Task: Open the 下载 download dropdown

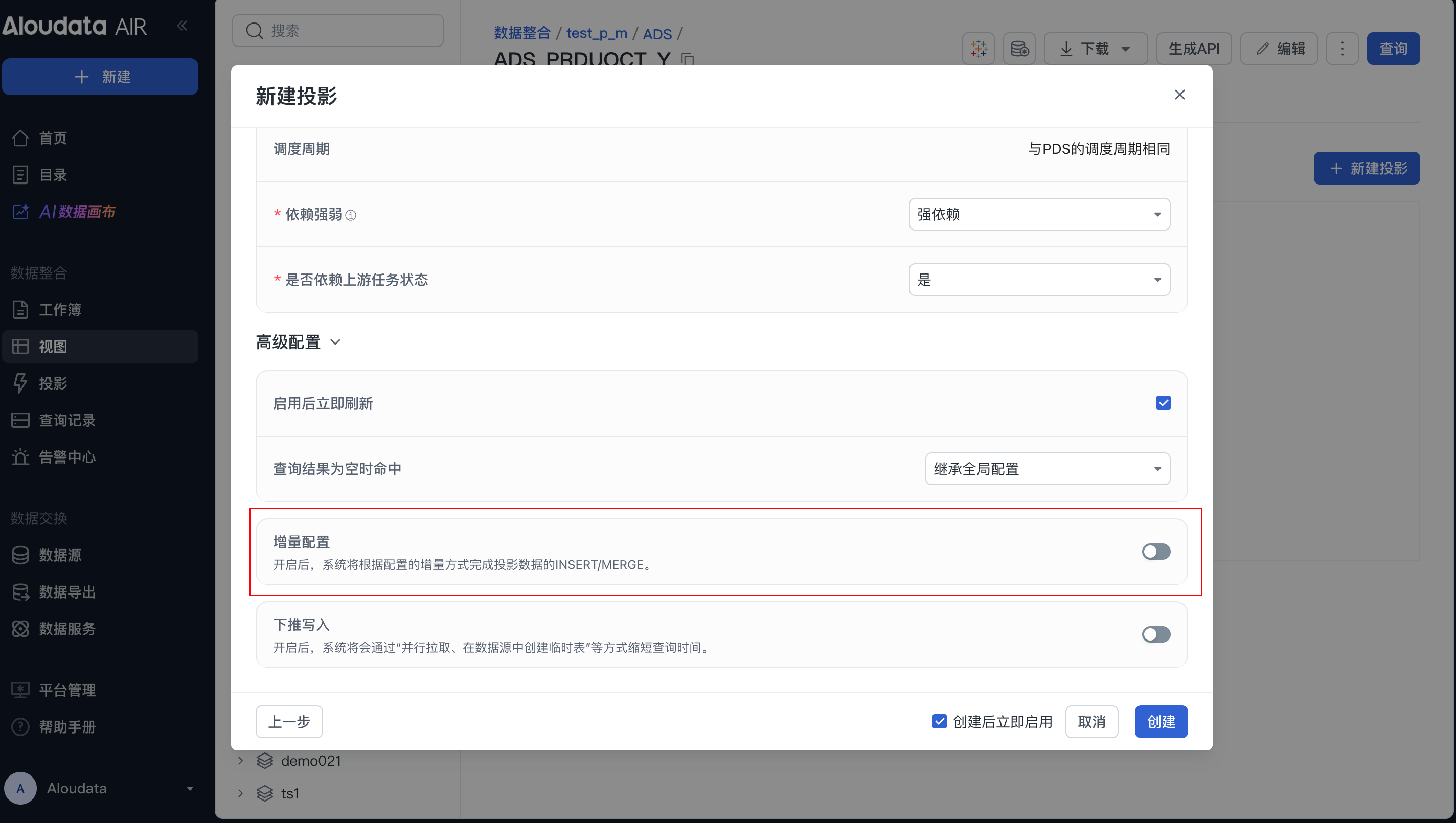Action: tap(1095, 49)
